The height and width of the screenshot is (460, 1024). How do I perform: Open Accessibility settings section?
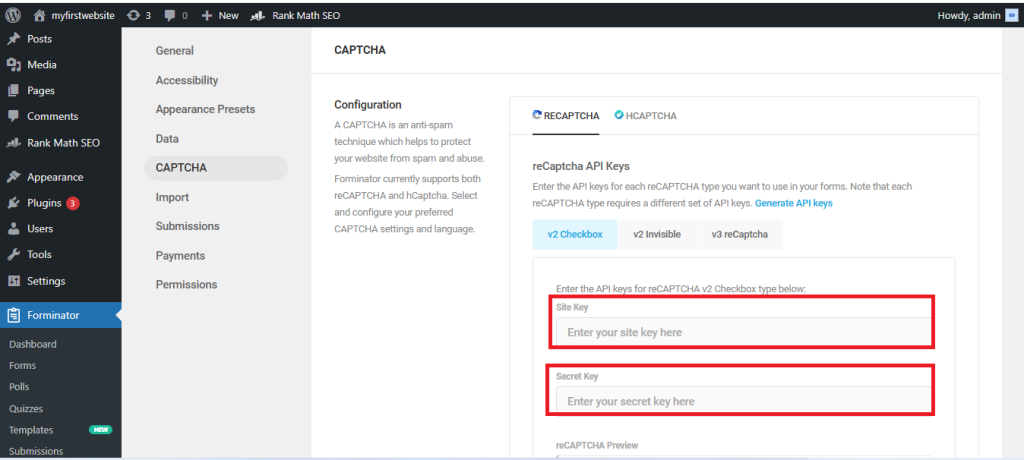tap(187, 80)
